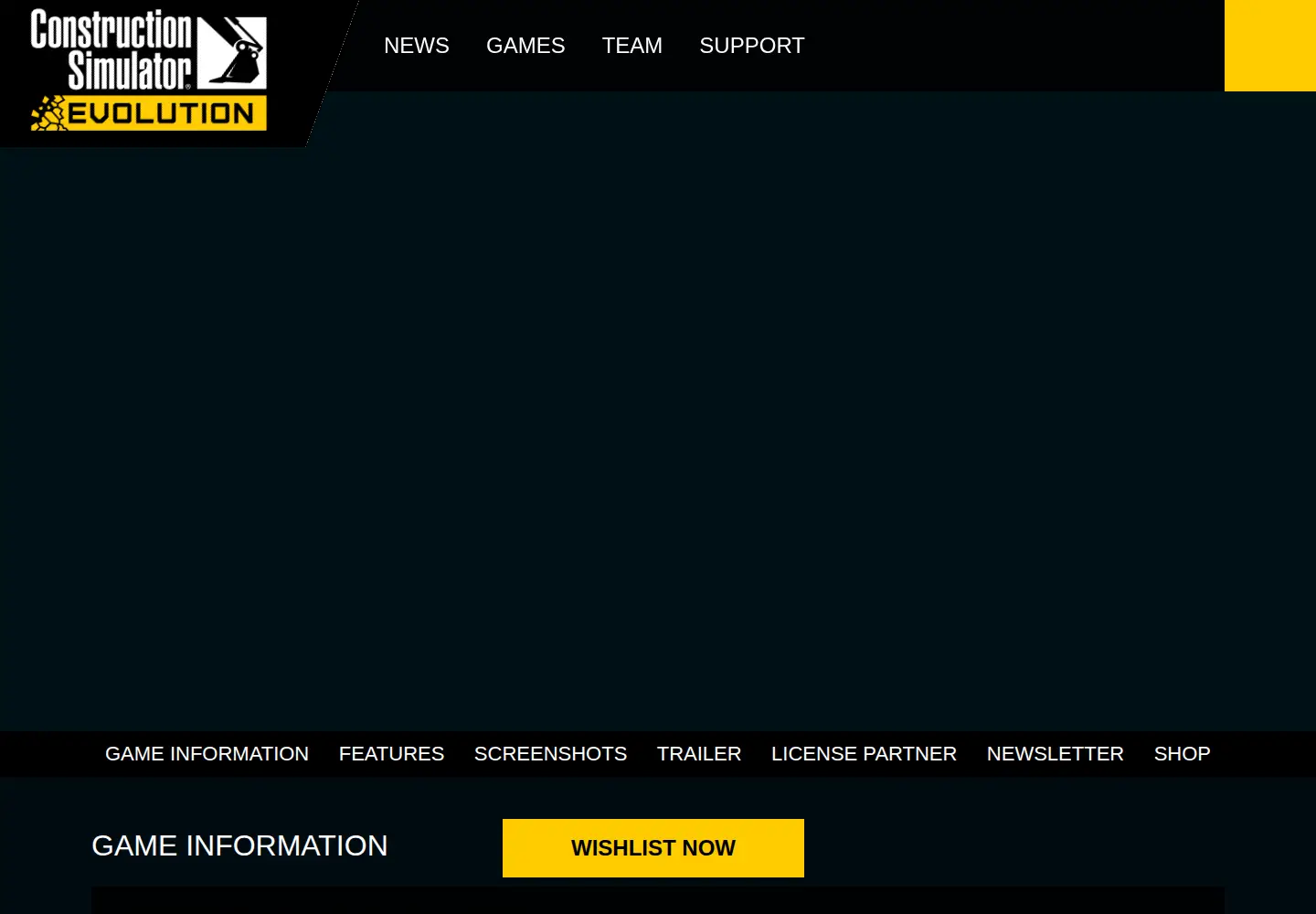
Task: Go to the TRAILER section
Action: point(699,754)
